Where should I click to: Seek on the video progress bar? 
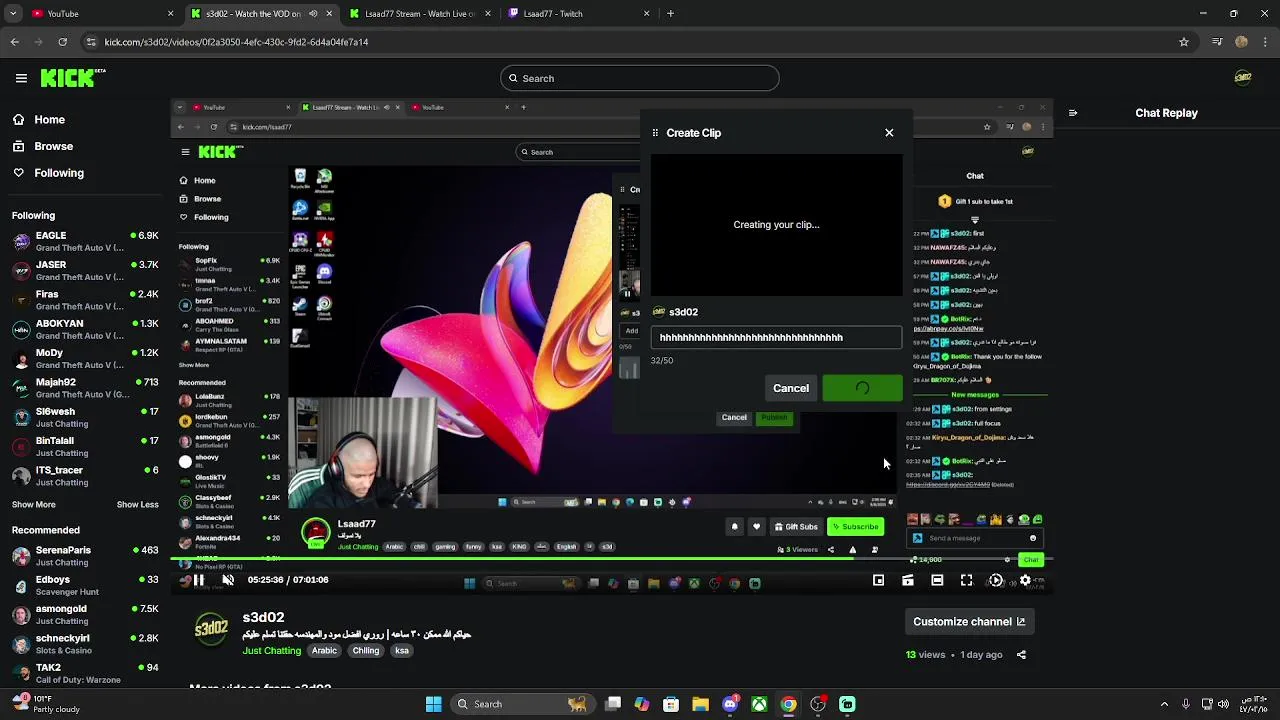613,560
